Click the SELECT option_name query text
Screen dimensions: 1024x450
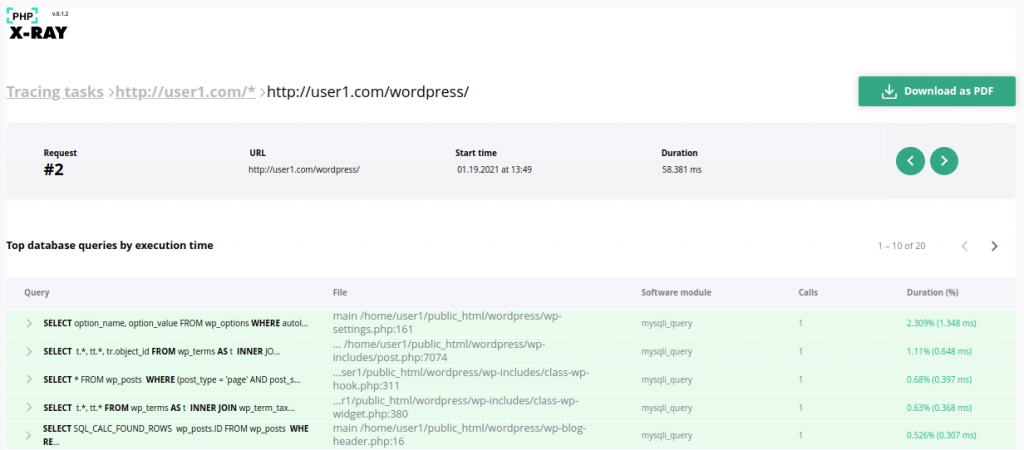pos(176,323)
